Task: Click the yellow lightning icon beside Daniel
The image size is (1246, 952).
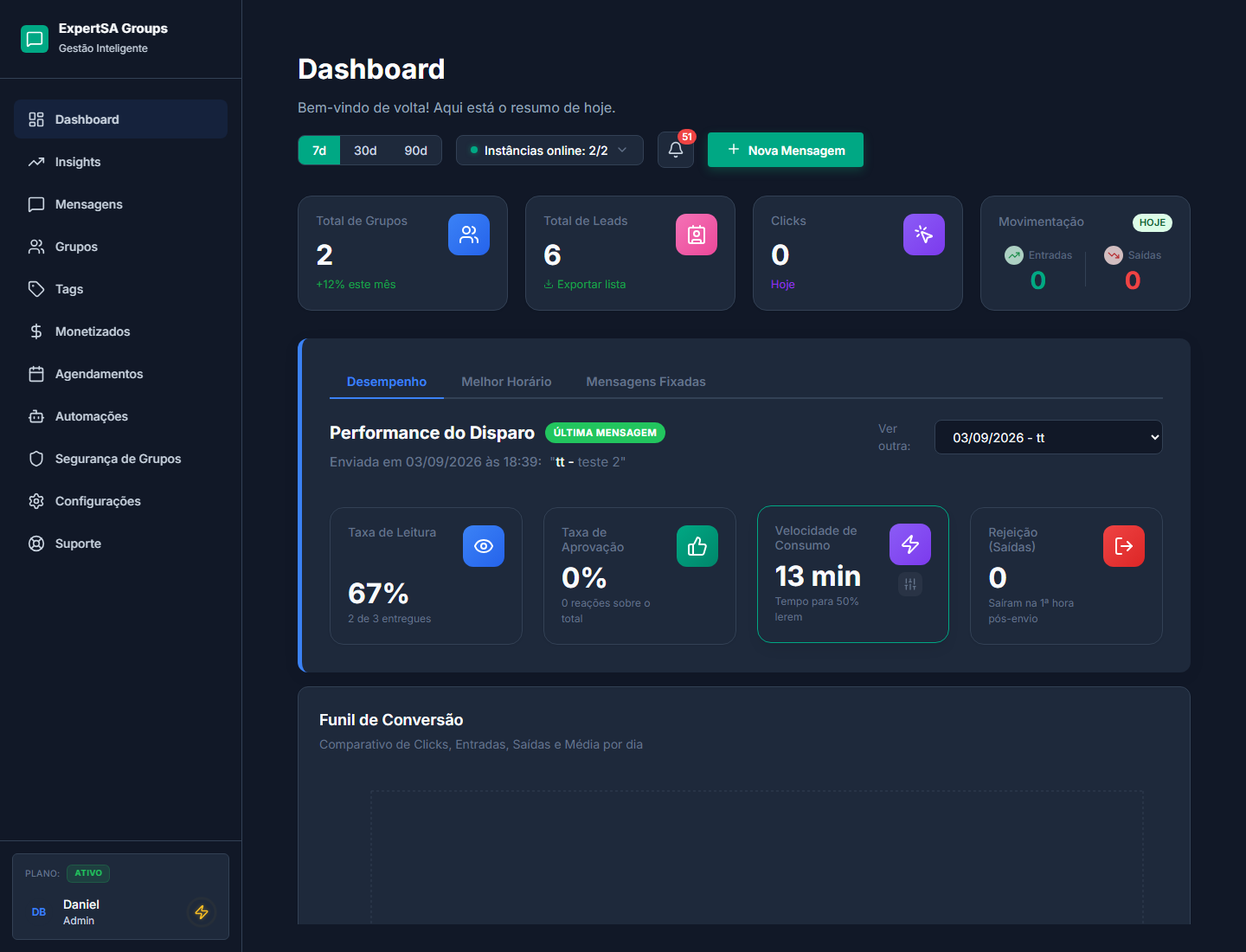Action: (202, 912)
